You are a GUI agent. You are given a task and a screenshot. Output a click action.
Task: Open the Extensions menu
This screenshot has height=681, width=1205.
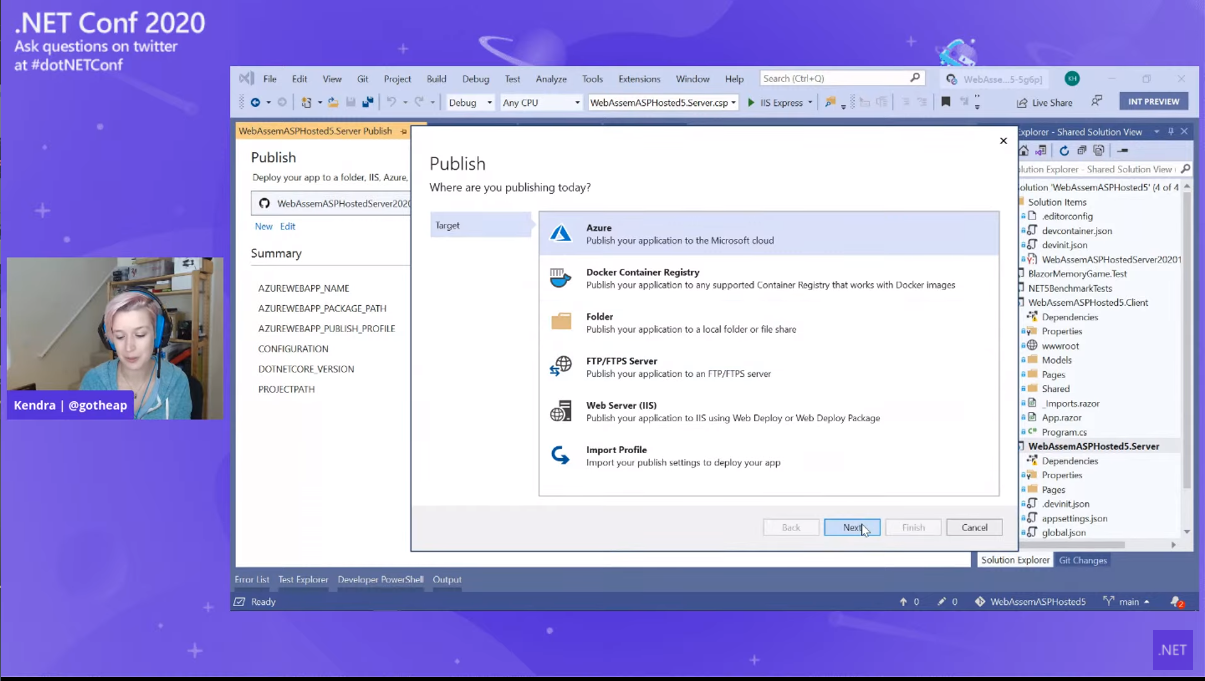pyautogui.click(x=639, y=79)
